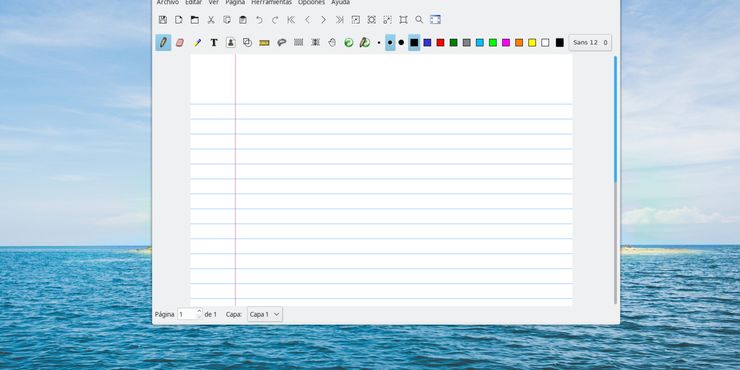Click the Save file icon
Viewport: 740px width, 370px height.
(x=163, y=20)
